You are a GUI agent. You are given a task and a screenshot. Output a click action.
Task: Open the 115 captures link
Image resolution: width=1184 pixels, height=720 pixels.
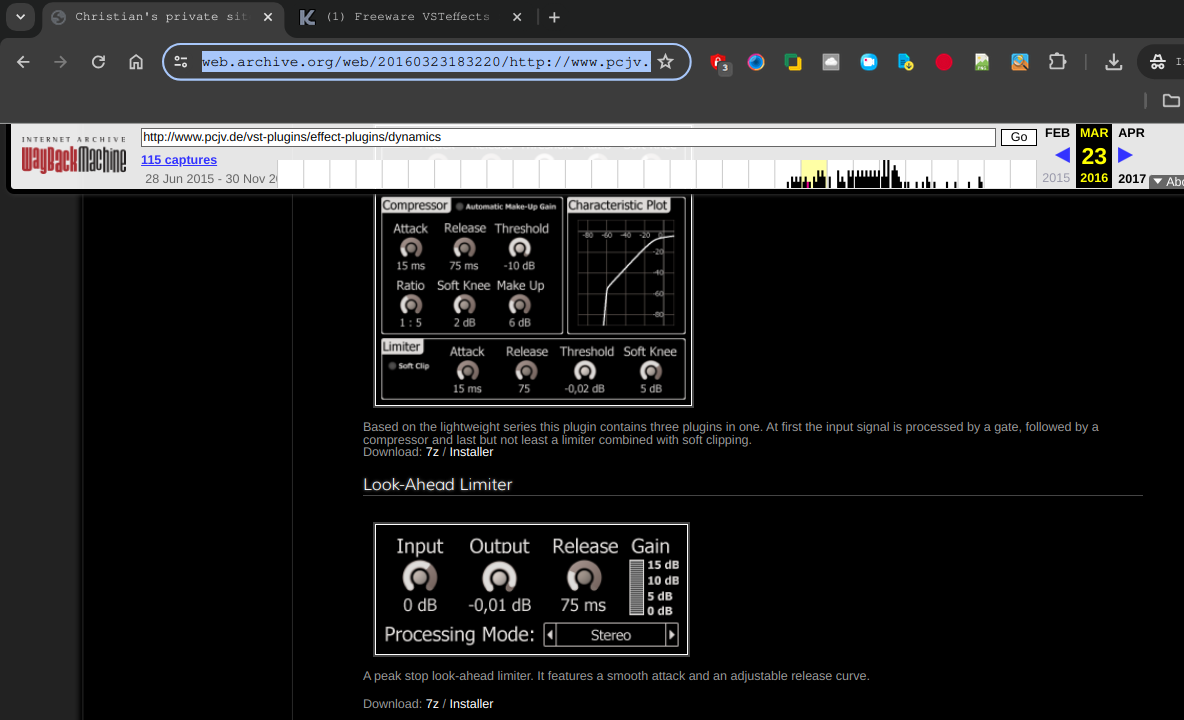[179, 159]
